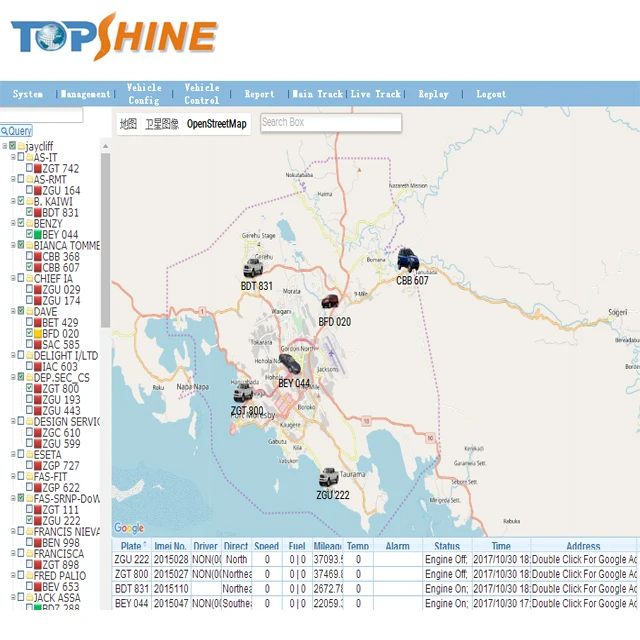Click the red status square of IAC 603
The width and height of the screenshot is (640, 640).
[38, 367]
